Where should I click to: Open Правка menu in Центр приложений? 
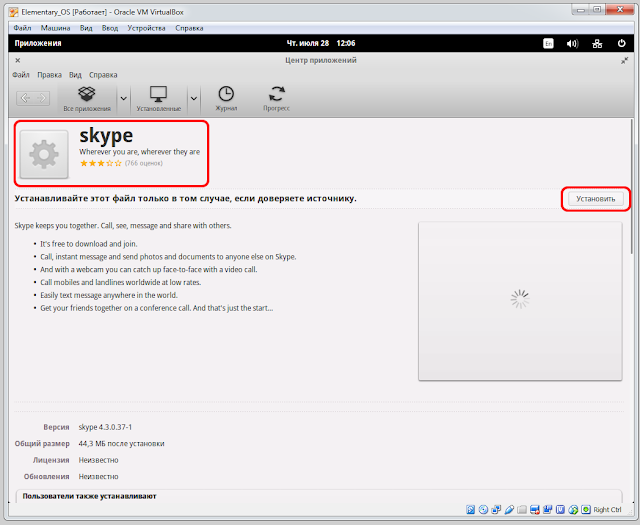(x=49, y=75)
